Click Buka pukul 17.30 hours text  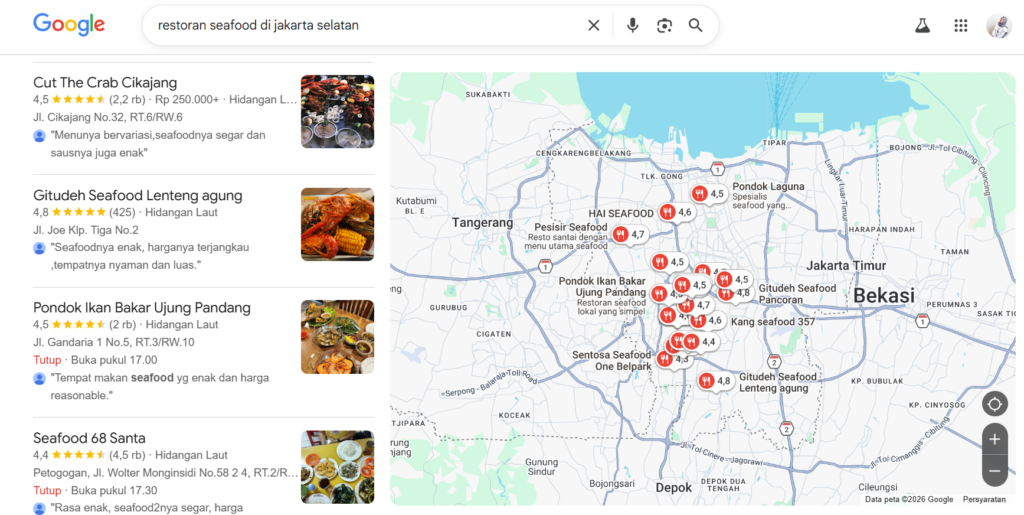[114, 490]
